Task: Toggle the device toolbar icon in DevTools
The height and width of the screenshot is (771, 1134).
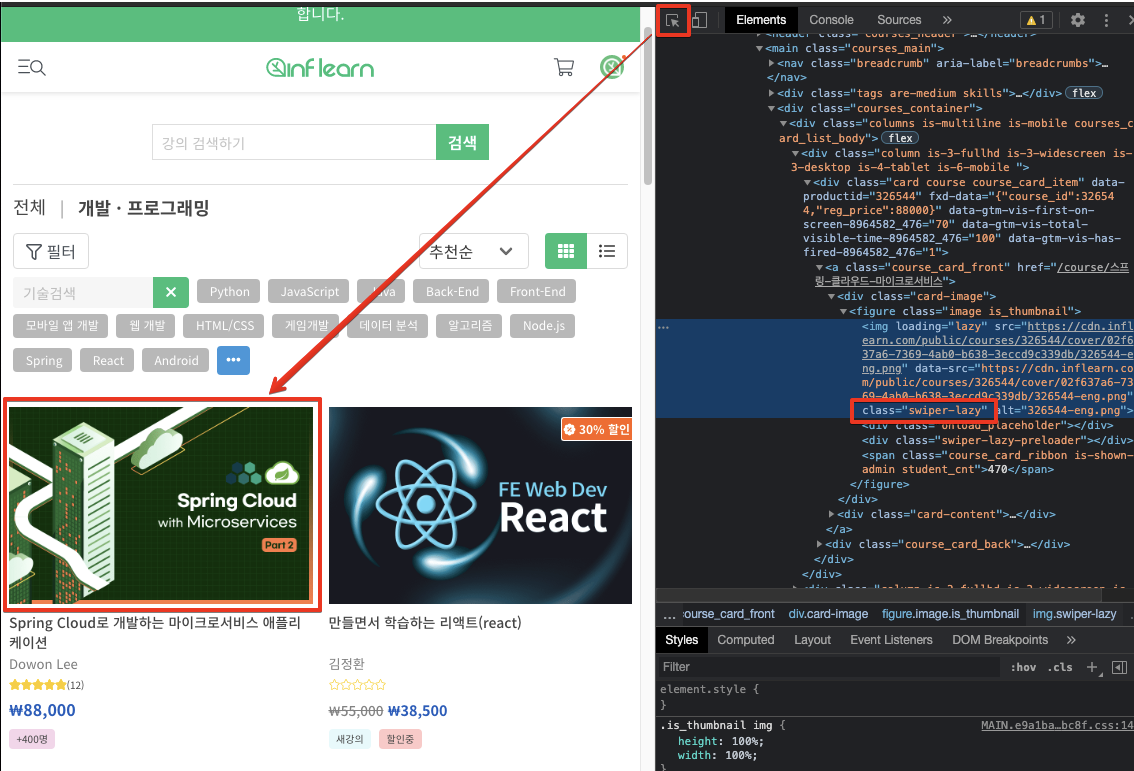Action: tap(699, 20)
